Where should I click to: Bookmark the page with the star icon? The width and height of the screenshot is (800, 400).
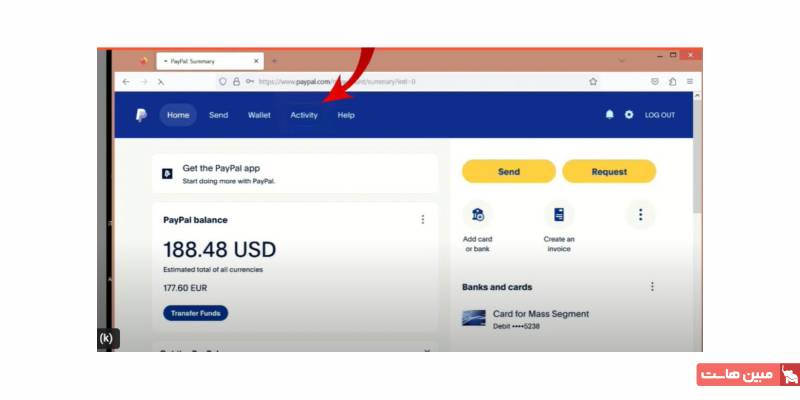(593, 82)
